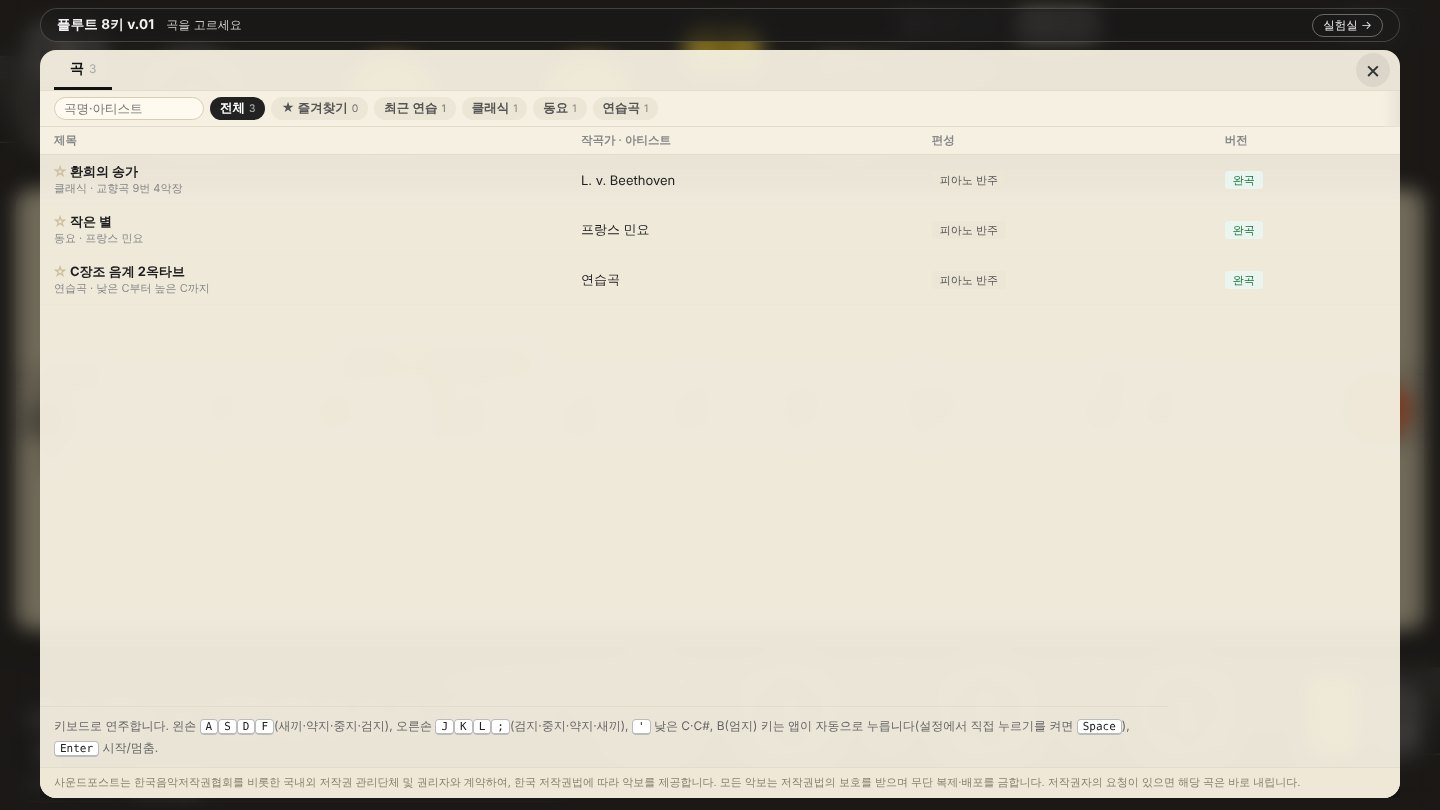Screen dimensions: 1440x810
Task: Click 피아노 반주 tag in 환희의 송가 row
Action: (x=969, y=180)
